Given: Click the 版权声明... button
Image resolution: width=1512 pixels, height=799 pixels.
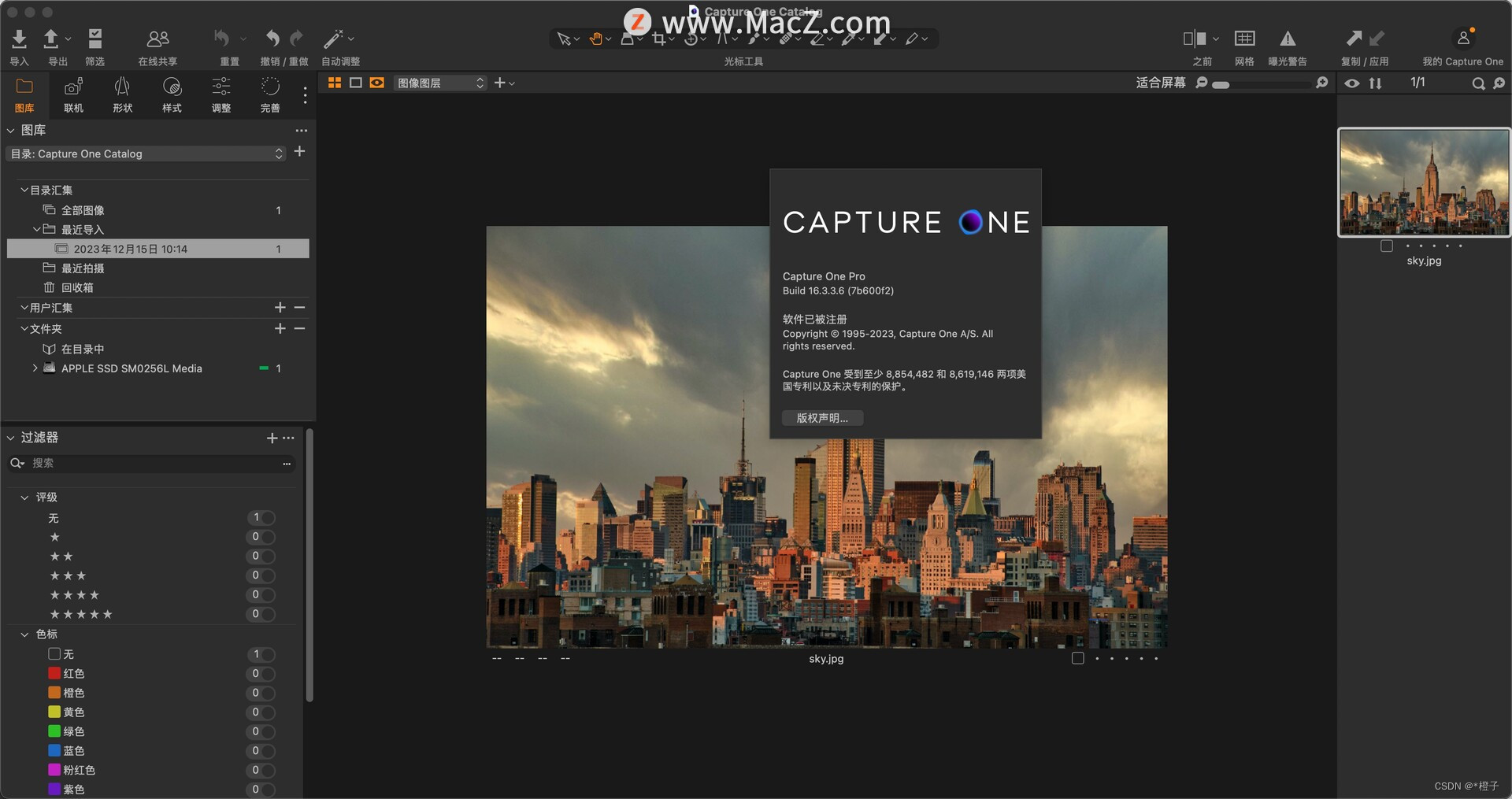Looking at the screenshot, I should pos(822,418).
